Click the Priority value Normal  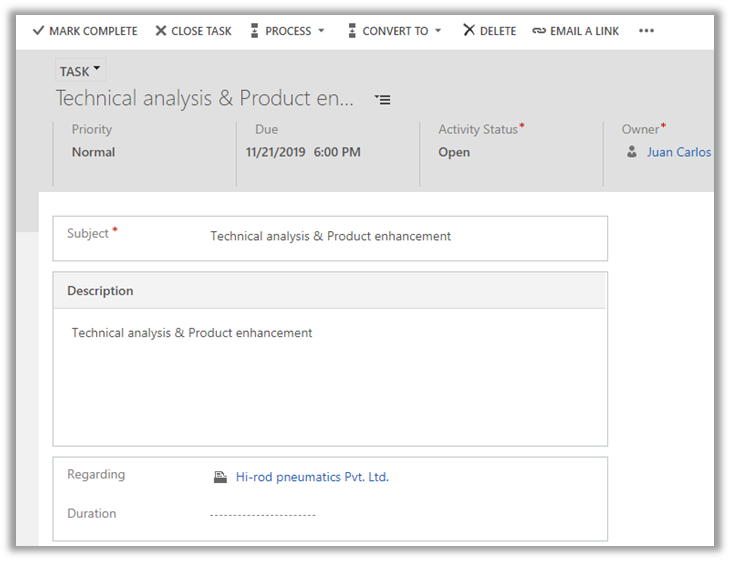(x=93, y=152)
